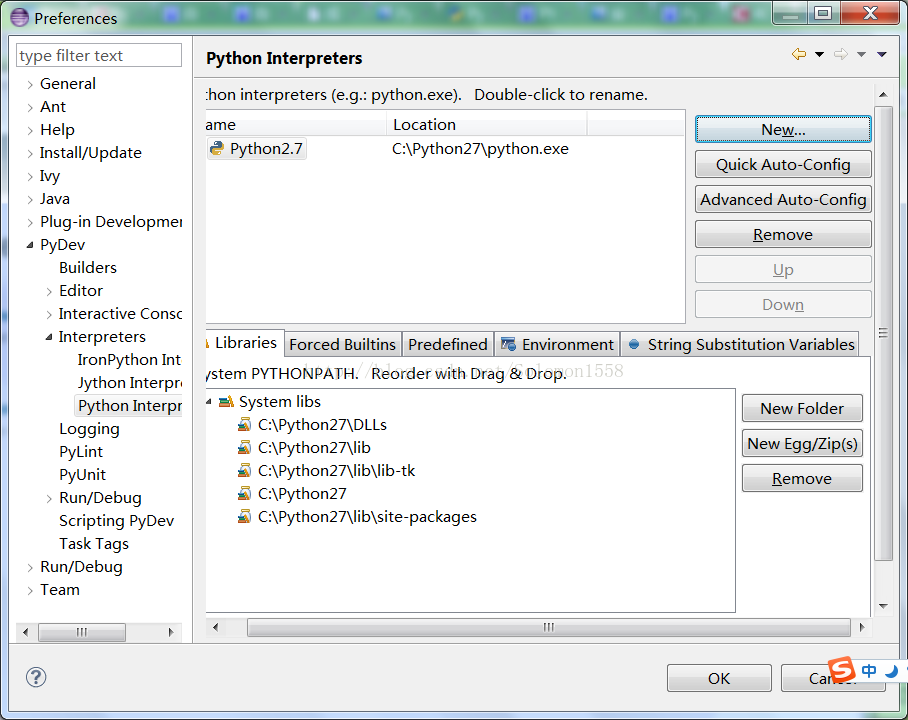Open the preferences view menu dropdown
Screen dimensions: 908x720
882,54
